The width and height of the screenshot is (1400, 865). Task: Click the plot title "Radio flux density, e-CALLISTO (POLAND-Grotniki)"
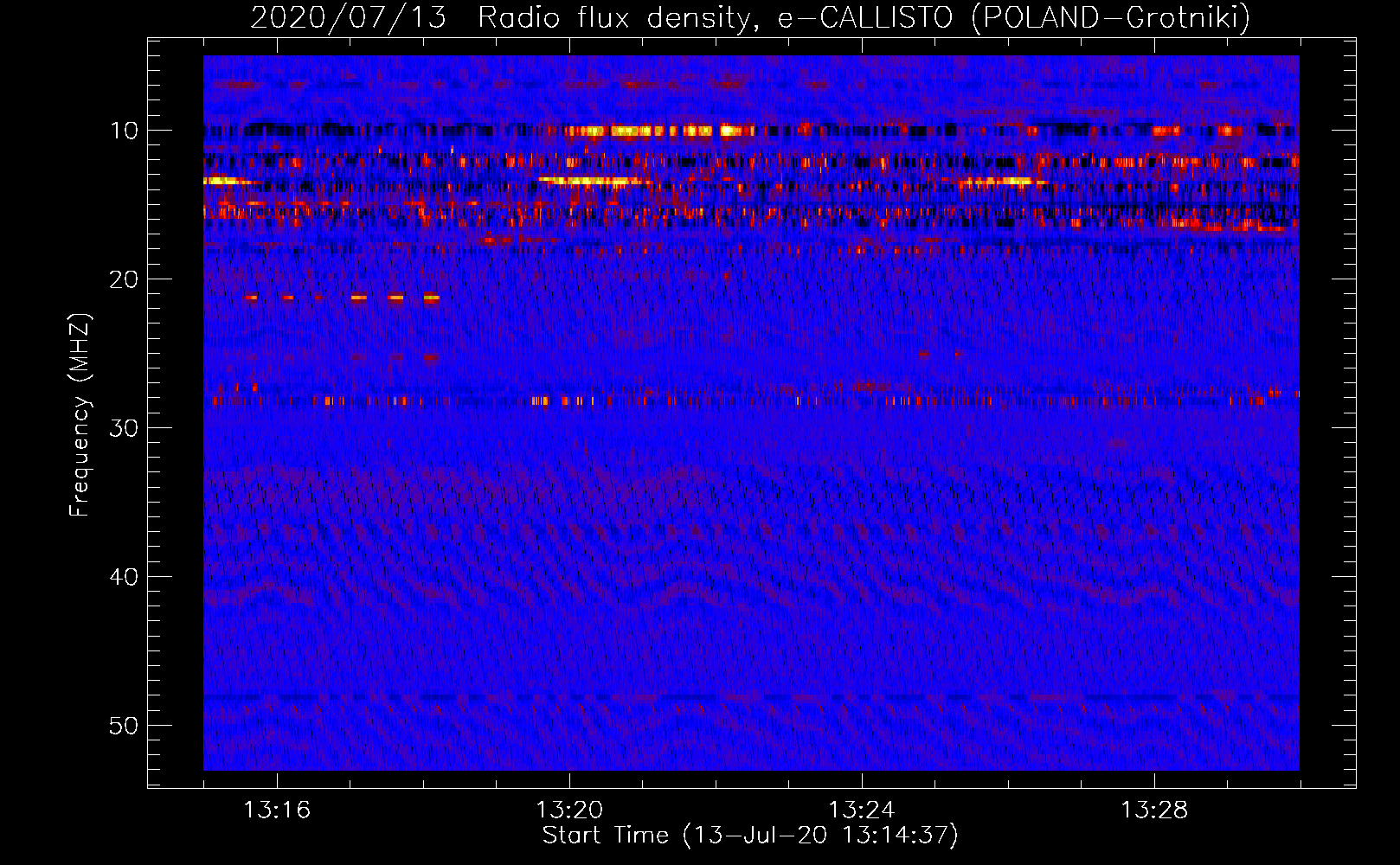864,17
